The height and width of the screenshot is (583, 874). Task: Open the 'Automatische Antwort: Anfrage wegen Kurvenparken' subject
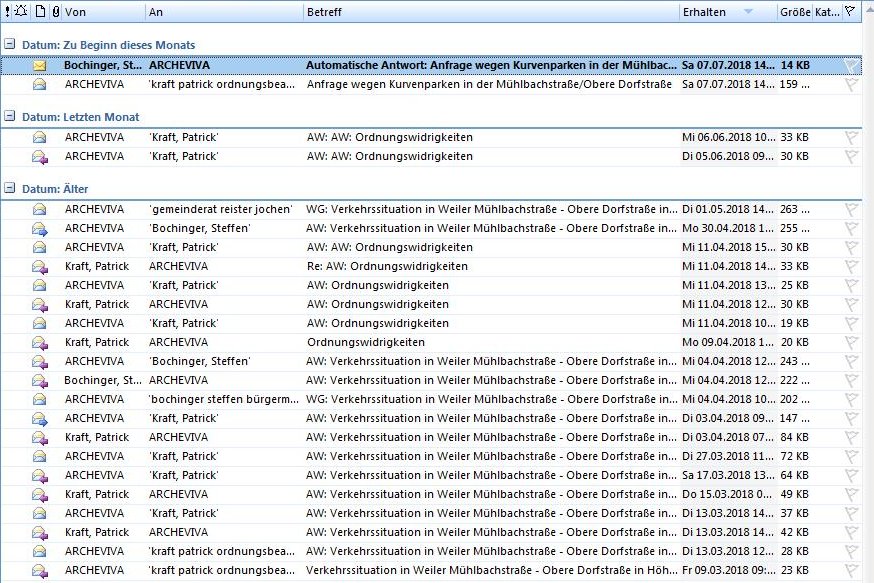pyautogui.click(x=491, y=65)
